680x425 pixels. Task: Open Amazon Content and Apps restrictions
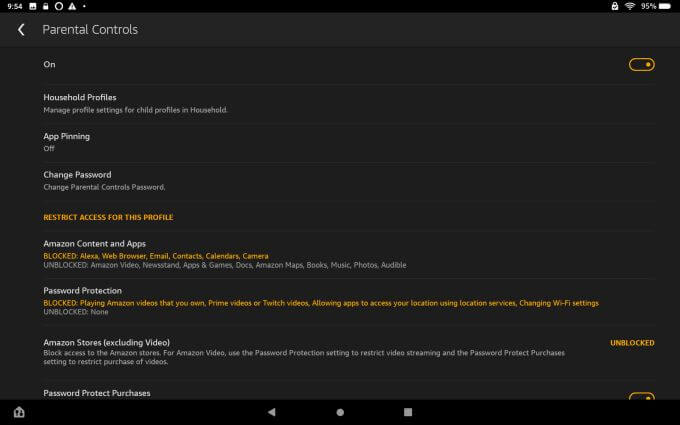[x=349, y=254]
